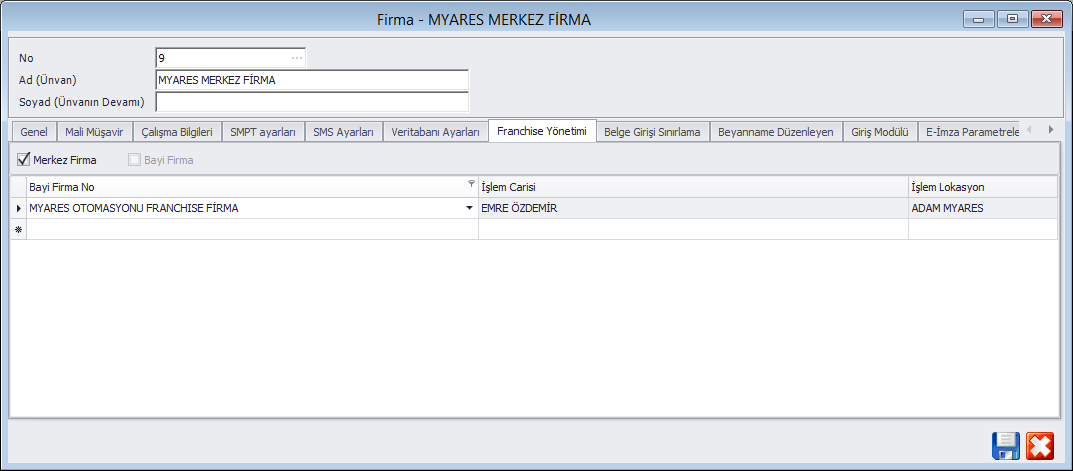Switch to Giriş Modülü tab
Viewport: 1073px width, 471px height.
[x=879, y=132]
